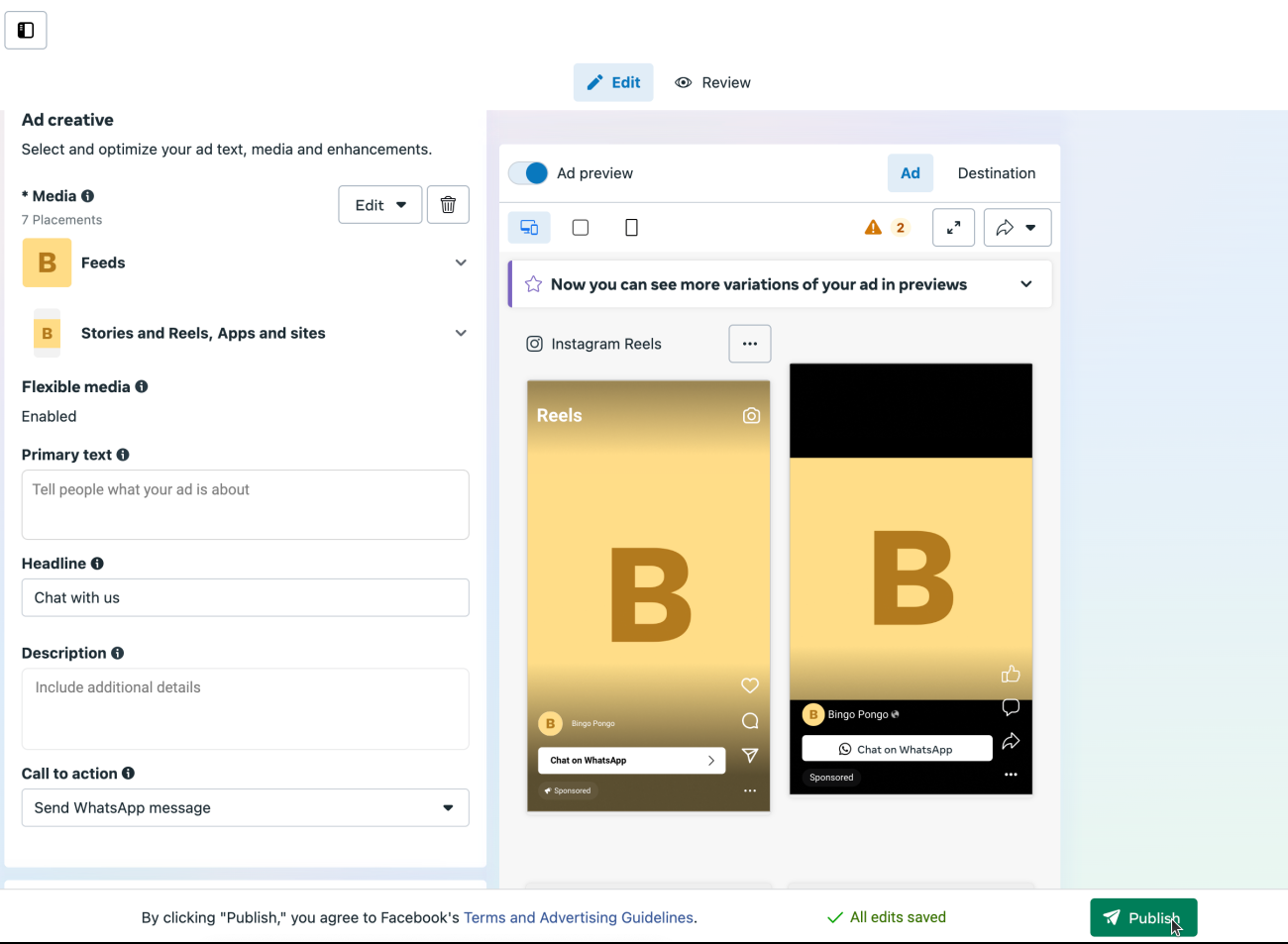Image resolution: width=1288 pixels, height=944 pixels.
Task: Click the comment bubble in Reels preview
Action: tap(750, 721)
